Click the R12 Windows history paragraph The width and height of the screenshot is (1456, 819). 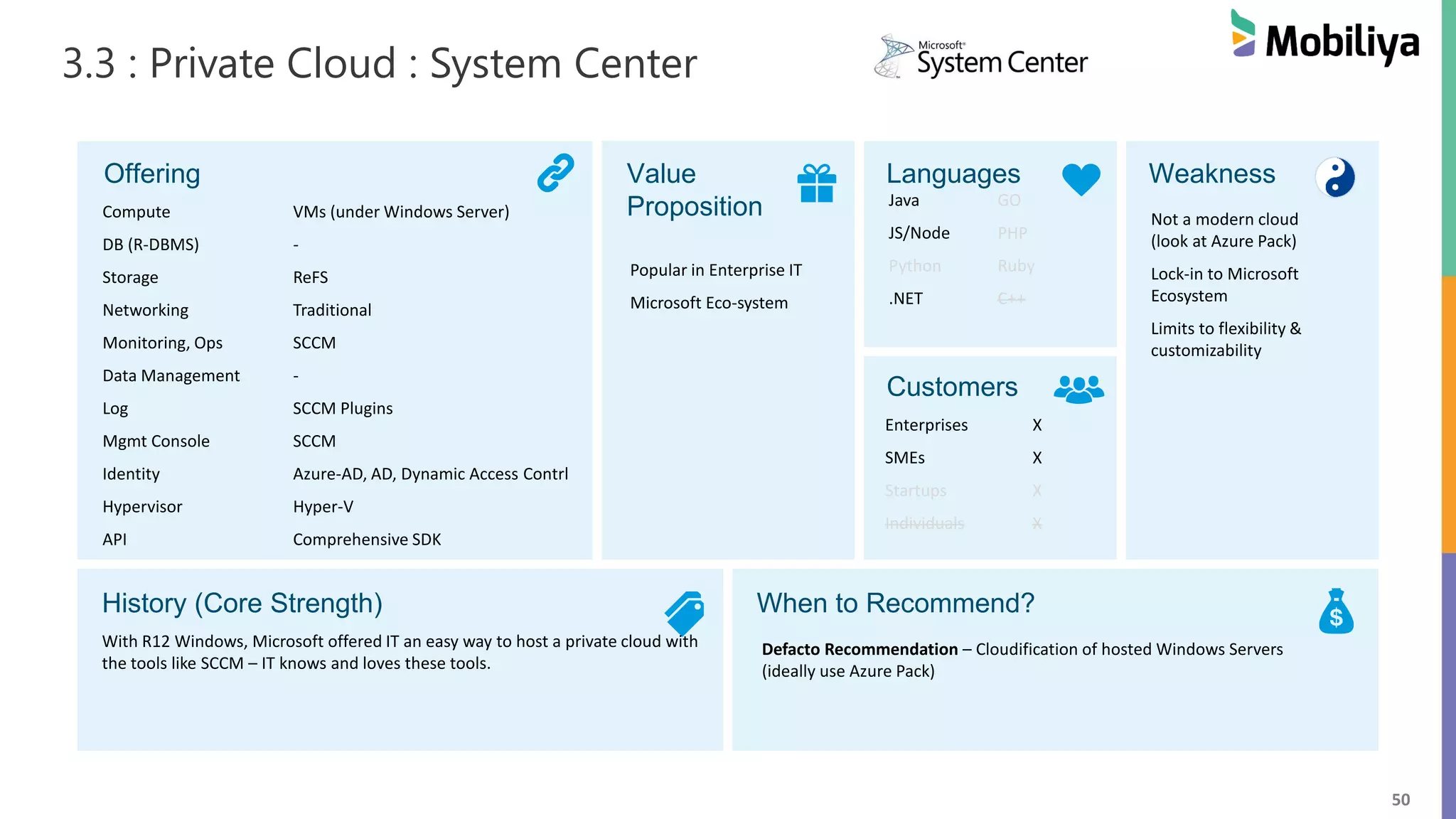(400, 653)
